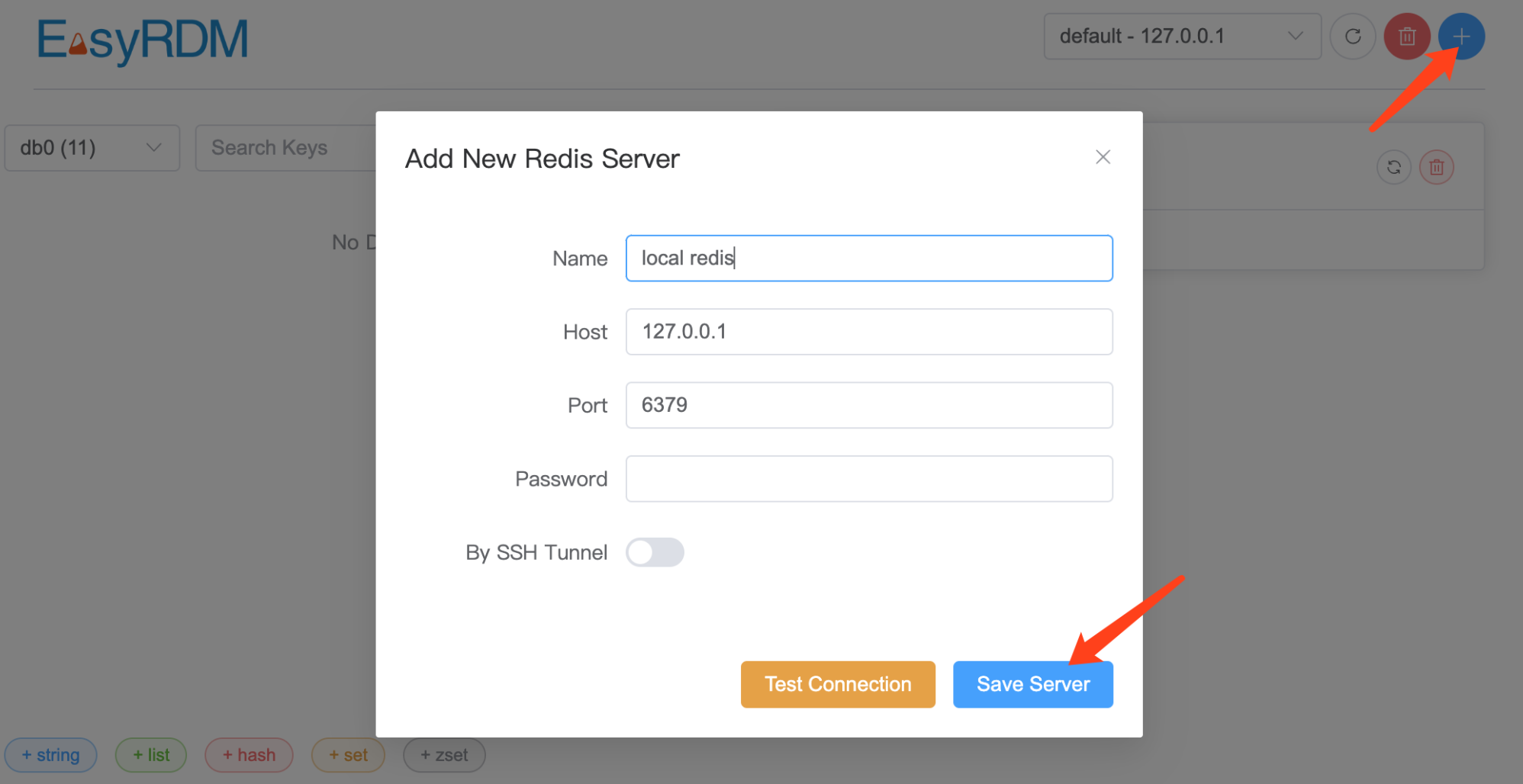1523x784 pixels.
Task: Click the trash icon in the keys panel
Action: (x=1436, y=166)
